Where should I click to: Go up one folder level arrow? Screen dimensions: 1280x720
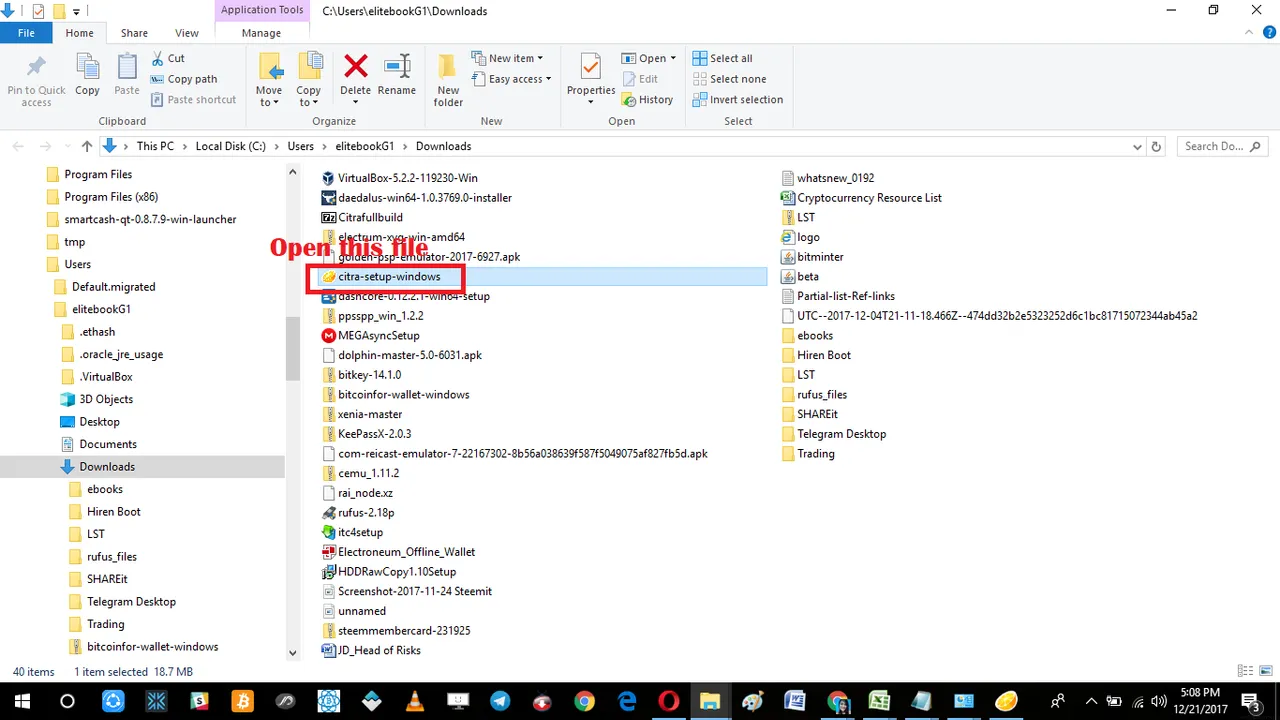(87, 146)
